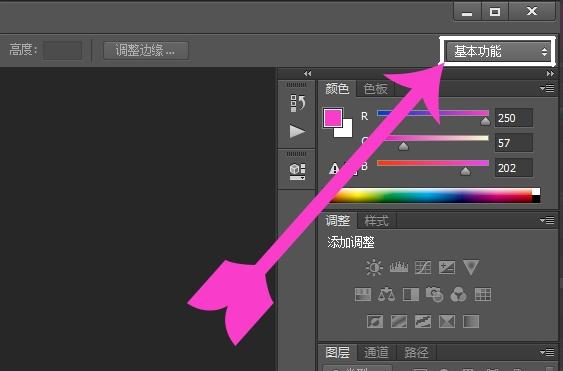Click the white swatch at ramp end
563x371 pixels.
(x=536, y=192)
